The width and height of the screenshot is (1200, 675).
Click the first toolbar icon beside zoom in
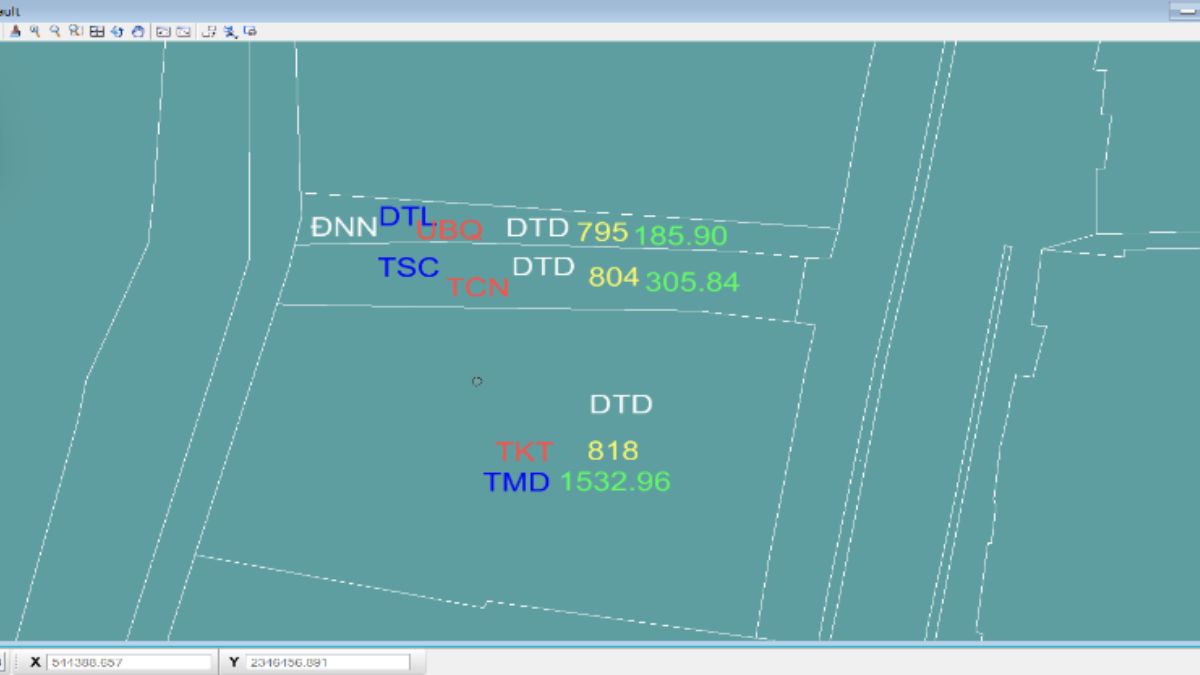coord(16,31)
